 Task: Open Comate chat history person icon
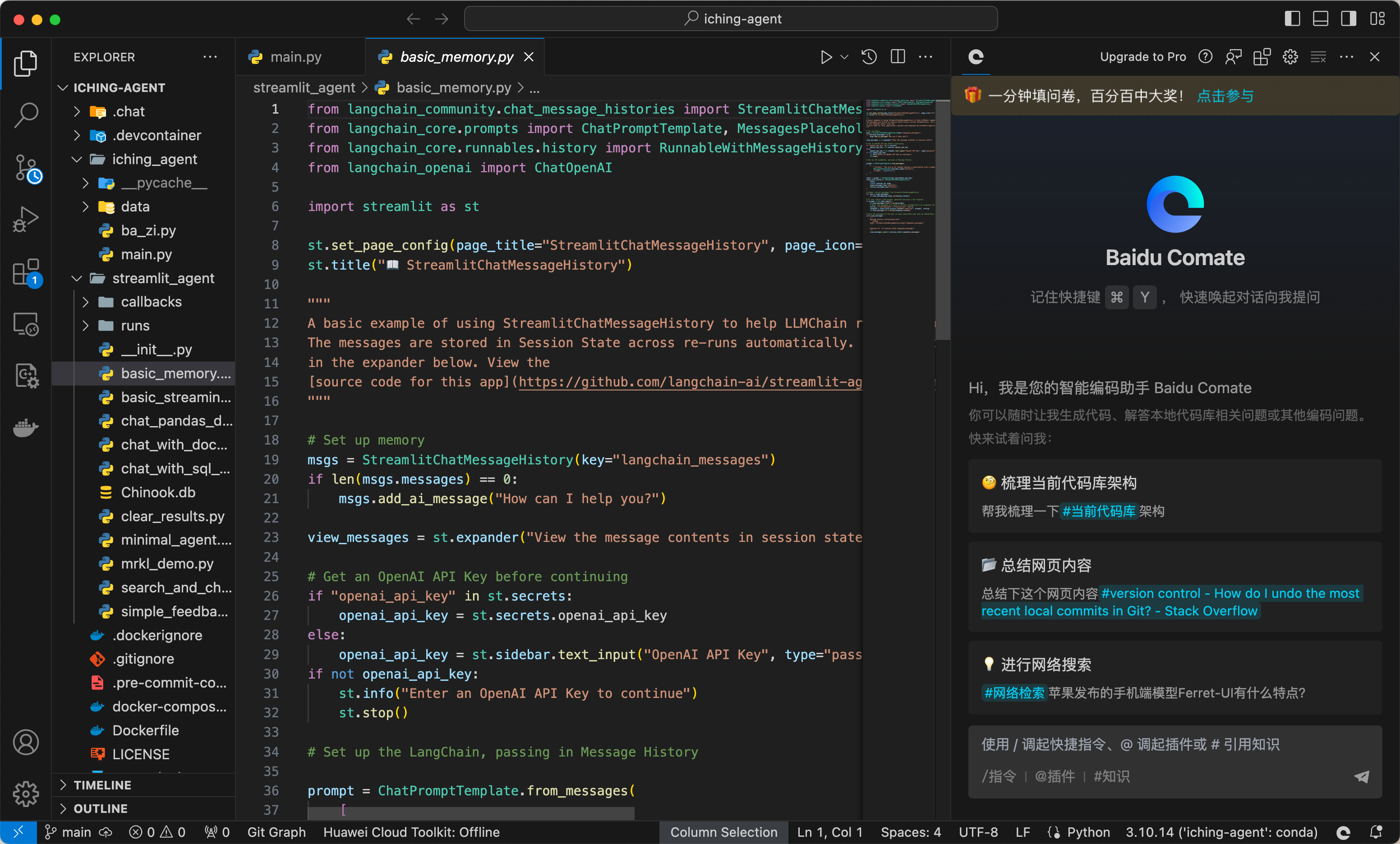tap(1234, 57)
